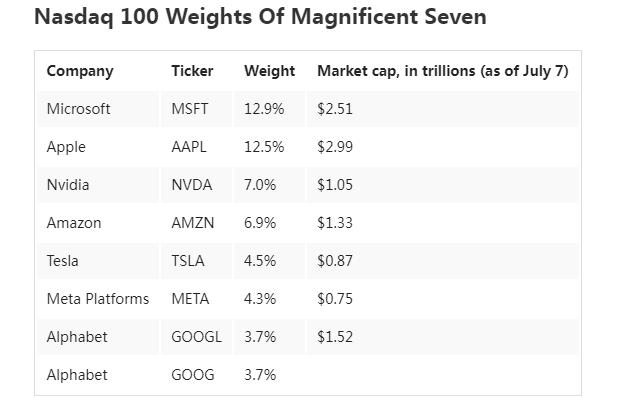Select the Nvidia company name
The image size is (624, 402).
68,185
